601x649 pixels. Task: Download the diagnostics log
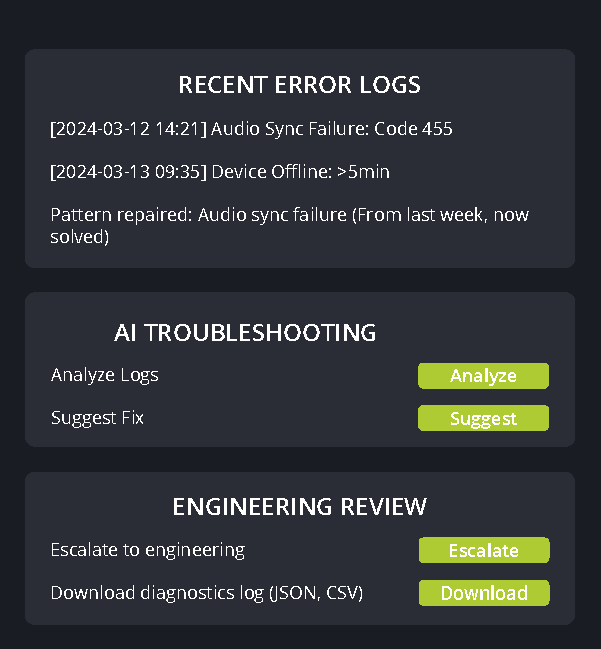483,593
